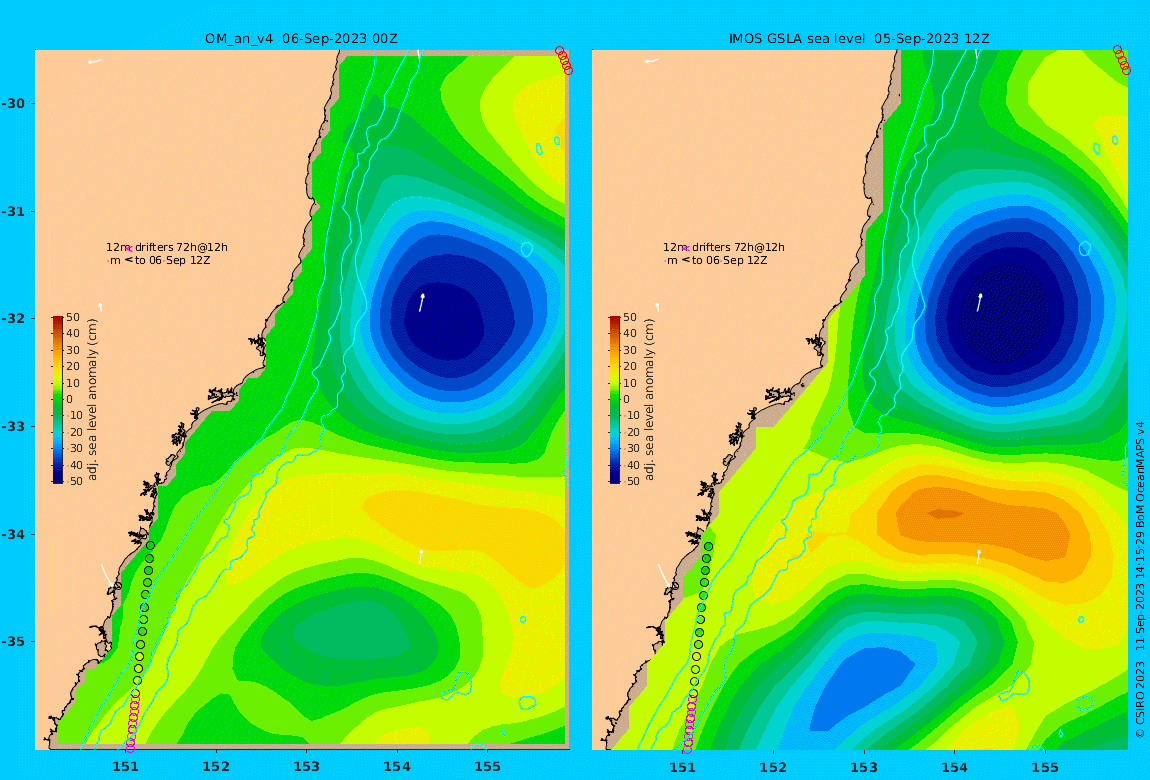Click the white drifter arrow inside the OM_an_v4 blue eddy
Screen dimensions: 1150x780
tap(422, 303)
